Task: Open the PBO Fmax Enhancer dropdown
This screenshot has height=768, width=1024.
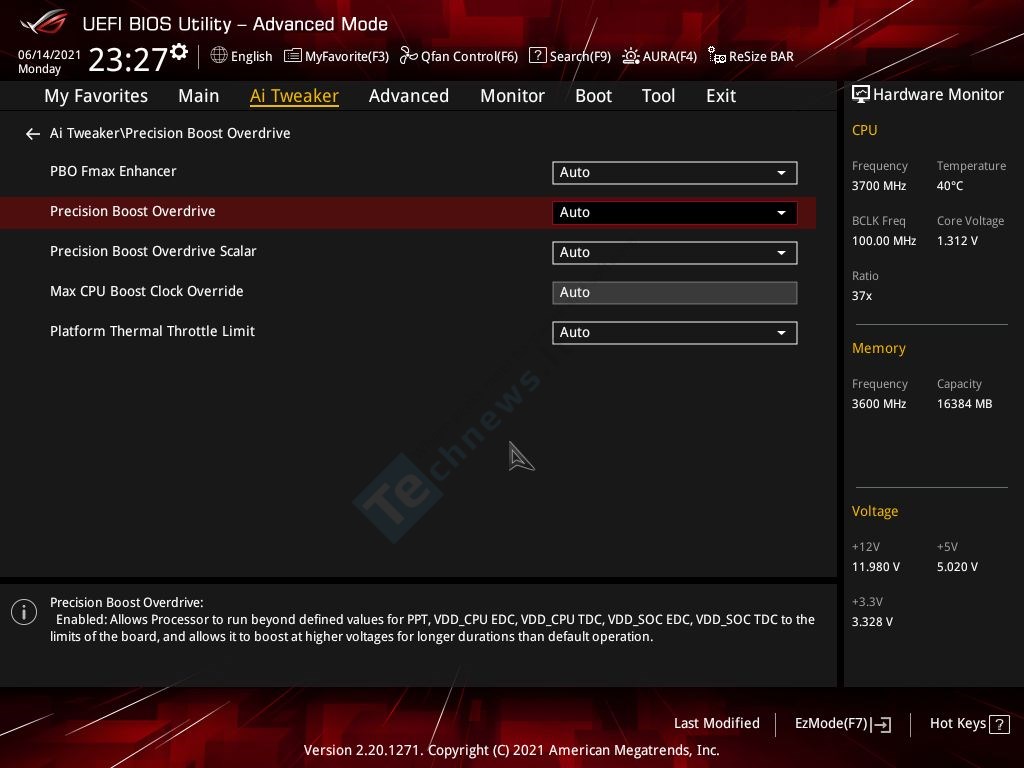Action: click(x=675, y=172)
